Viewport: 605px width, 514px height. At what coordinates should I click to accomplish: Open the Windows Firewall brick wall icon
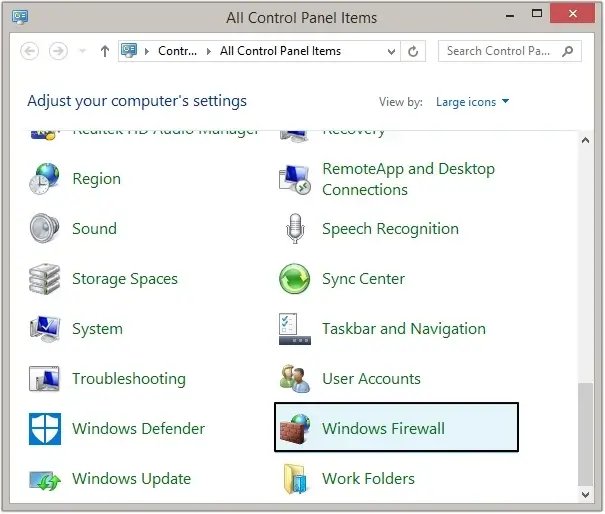(295, 428)
